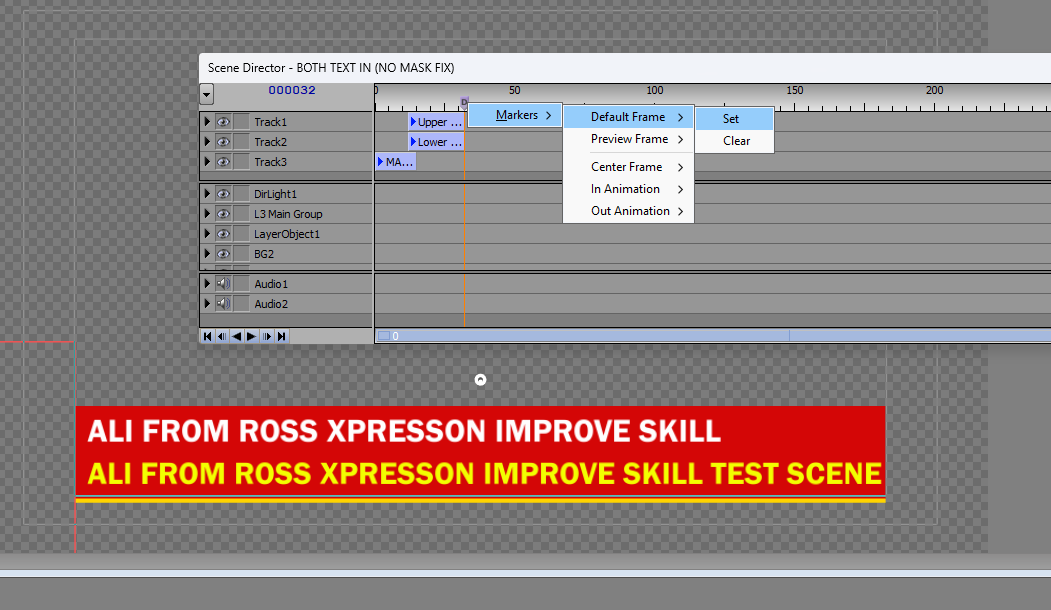Jump to the last frame
This screenshot has height=610, width=1051.
coord(282,337)
